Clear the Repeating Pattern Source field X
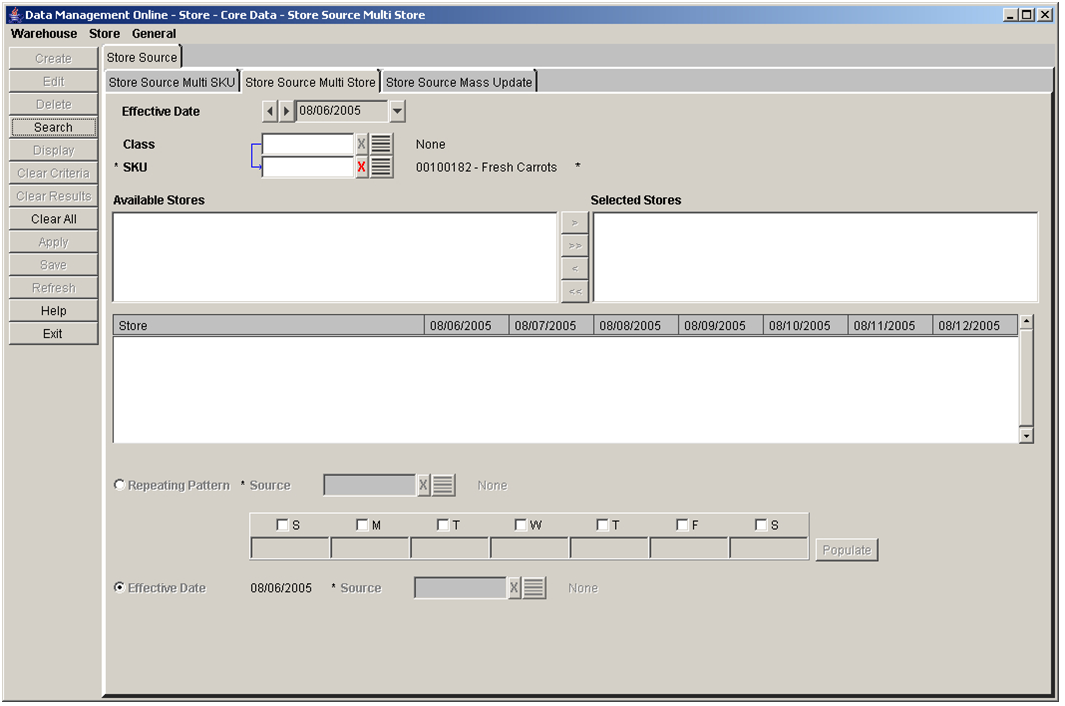 tap(423, 485)
